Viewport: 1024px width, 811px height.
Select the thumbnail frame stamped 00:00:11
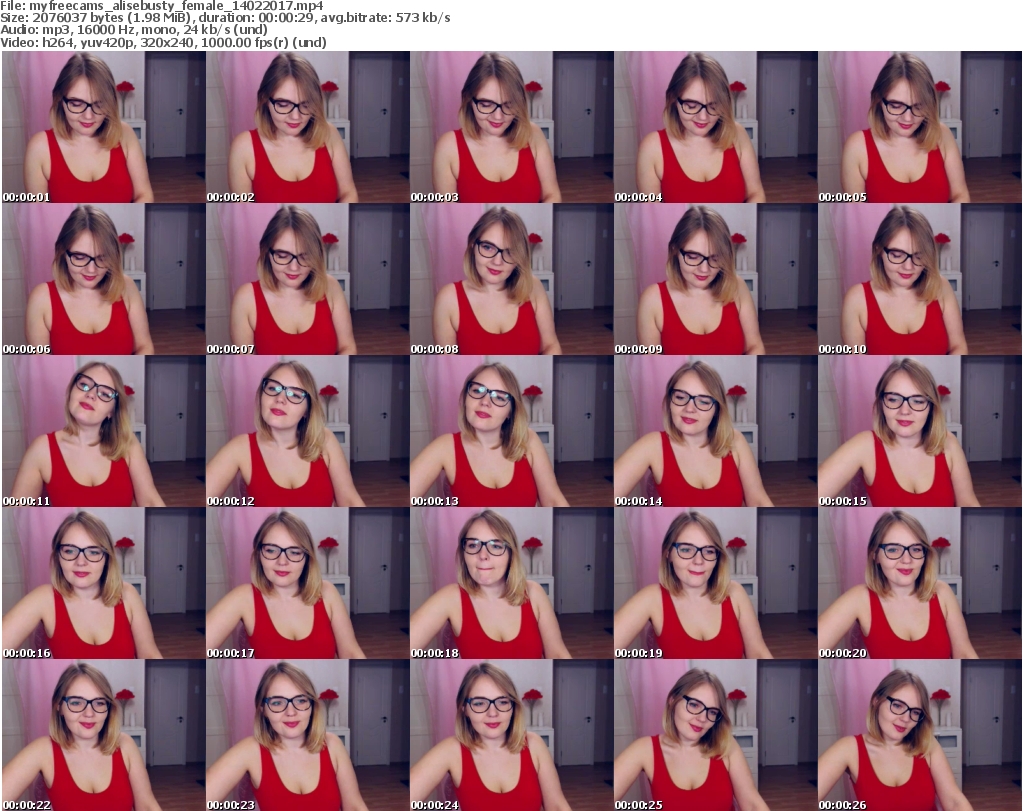point(104,431)
